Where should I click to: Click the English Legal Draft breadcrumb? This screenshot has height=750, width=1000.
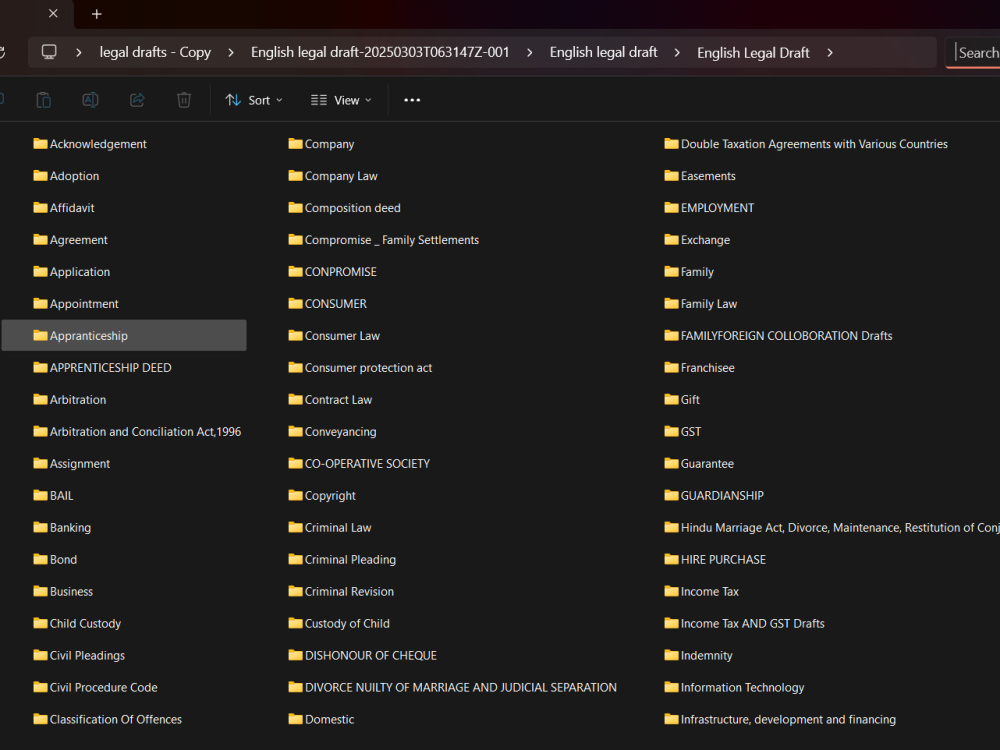point(753,53)
